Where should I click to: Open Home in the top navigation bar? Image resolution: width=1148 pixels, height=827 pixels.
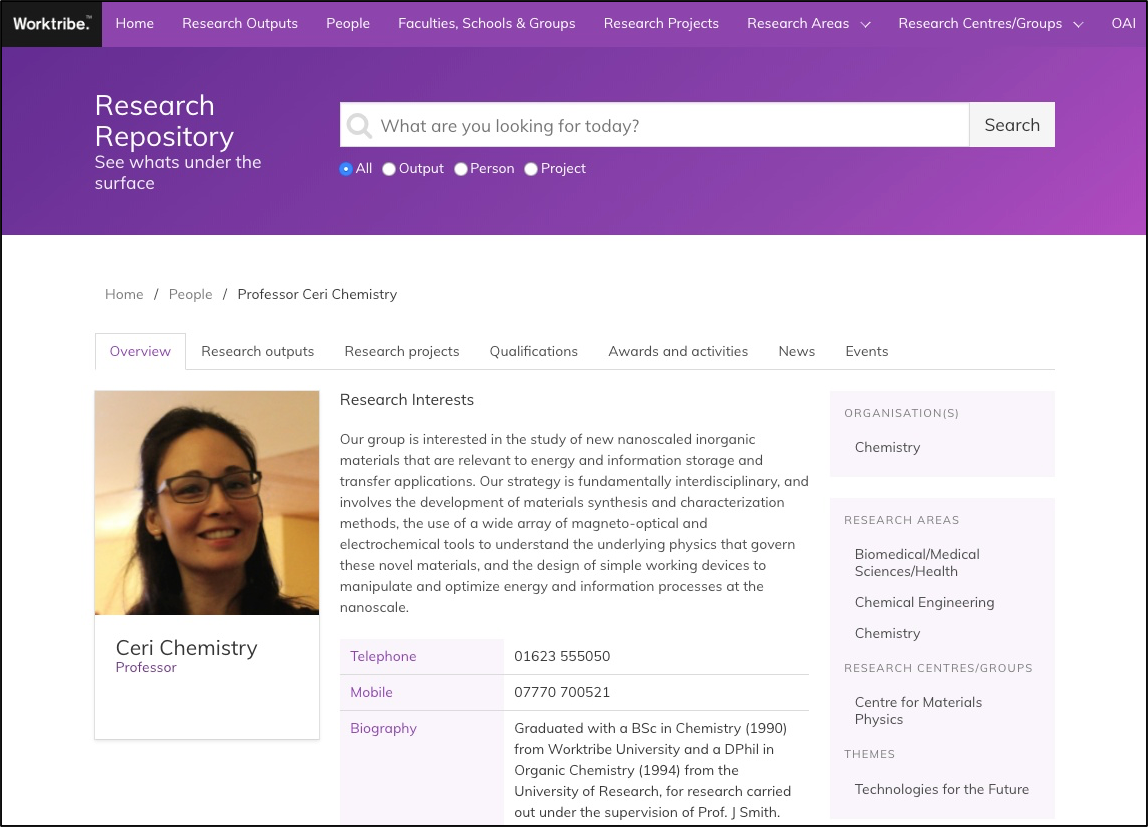[135, 23]
